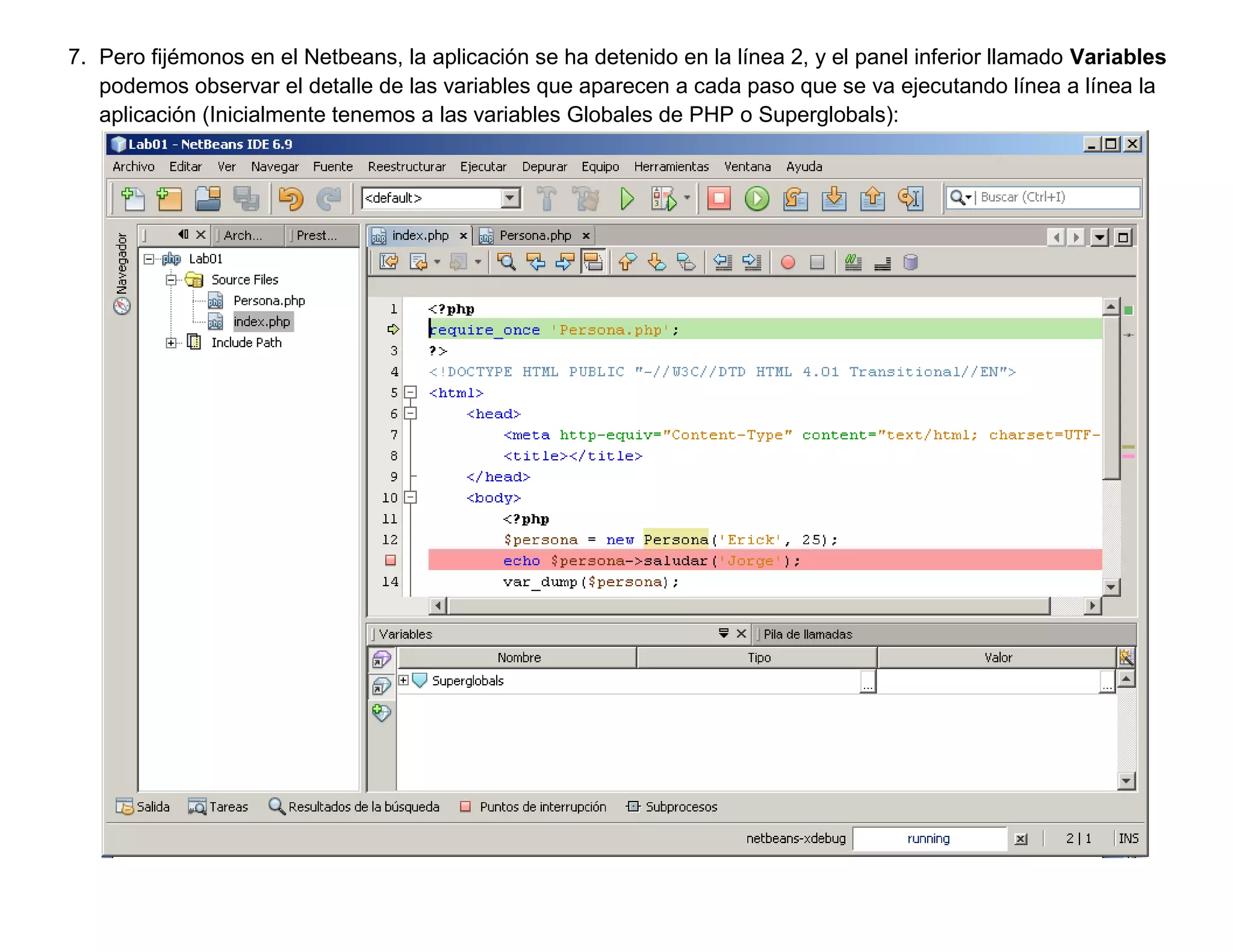This screenshot has height=952, width=1233.
Task: Click the Open Project icon
Action: [x=208, y=198]
